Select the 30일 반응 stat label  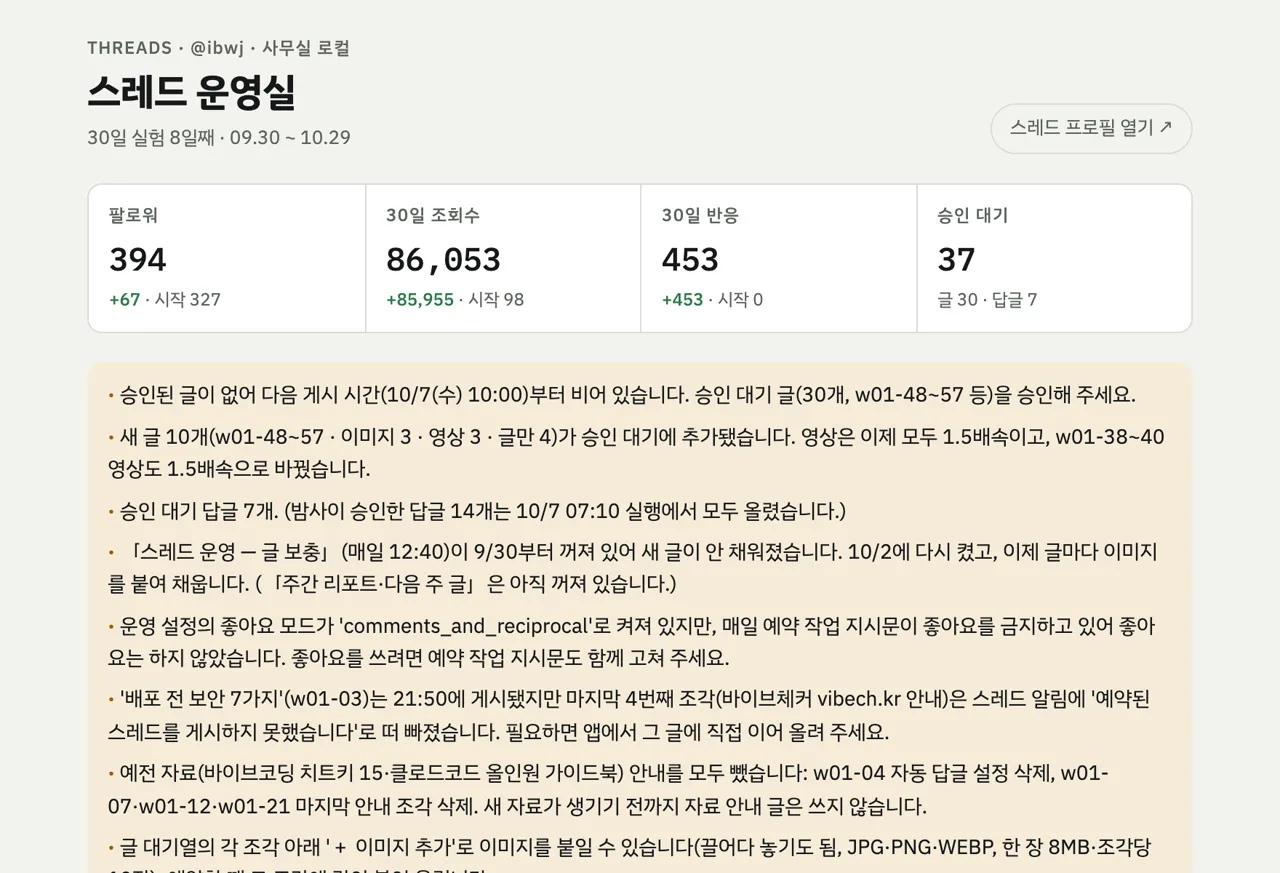[x=700, y=215]
